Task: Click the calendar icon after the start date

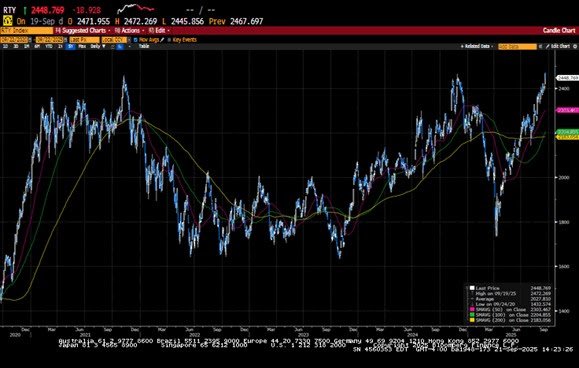Action: [x=31, y=39]
